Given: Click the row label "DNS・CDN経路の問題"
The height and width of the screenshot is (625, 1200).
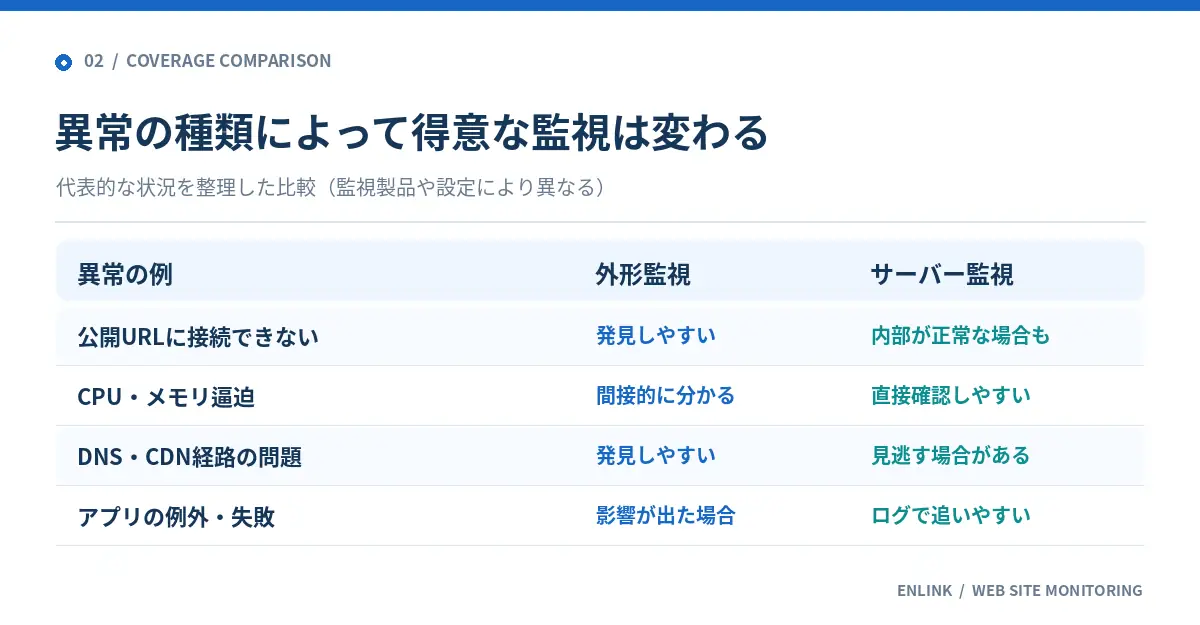Looking at the screenshot, I should [x=190, y=456].
